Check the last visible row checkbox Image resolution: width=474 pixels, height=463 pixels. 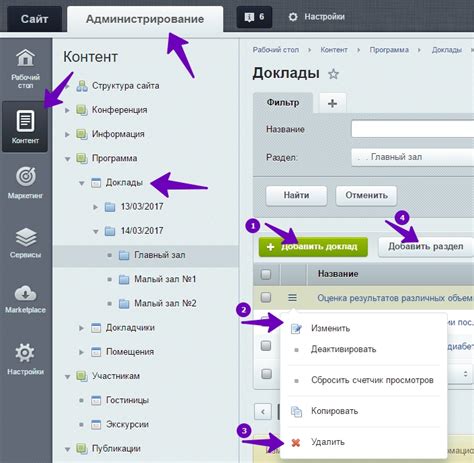266,374
